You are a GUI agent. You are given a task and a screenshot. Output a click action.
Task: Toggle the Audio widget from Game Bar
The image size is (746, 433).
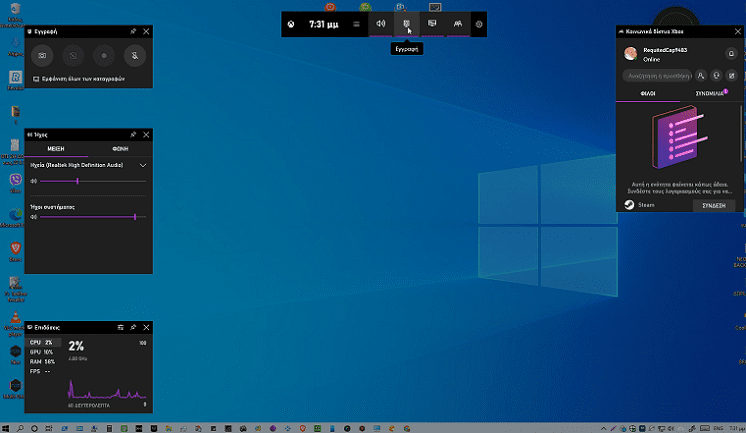point(381,24)
